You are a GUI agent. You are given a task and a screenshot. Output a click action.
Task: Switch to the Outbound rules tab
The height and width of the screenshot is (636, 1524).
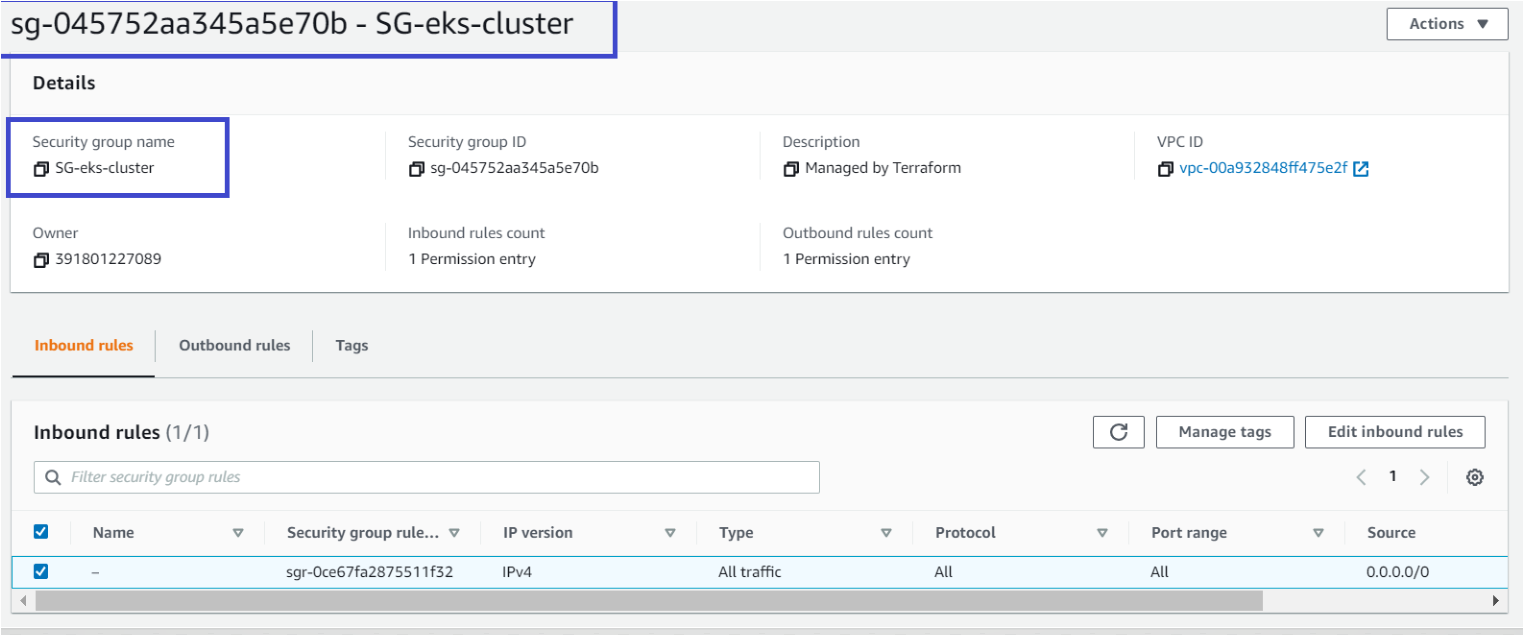point(234,346)
